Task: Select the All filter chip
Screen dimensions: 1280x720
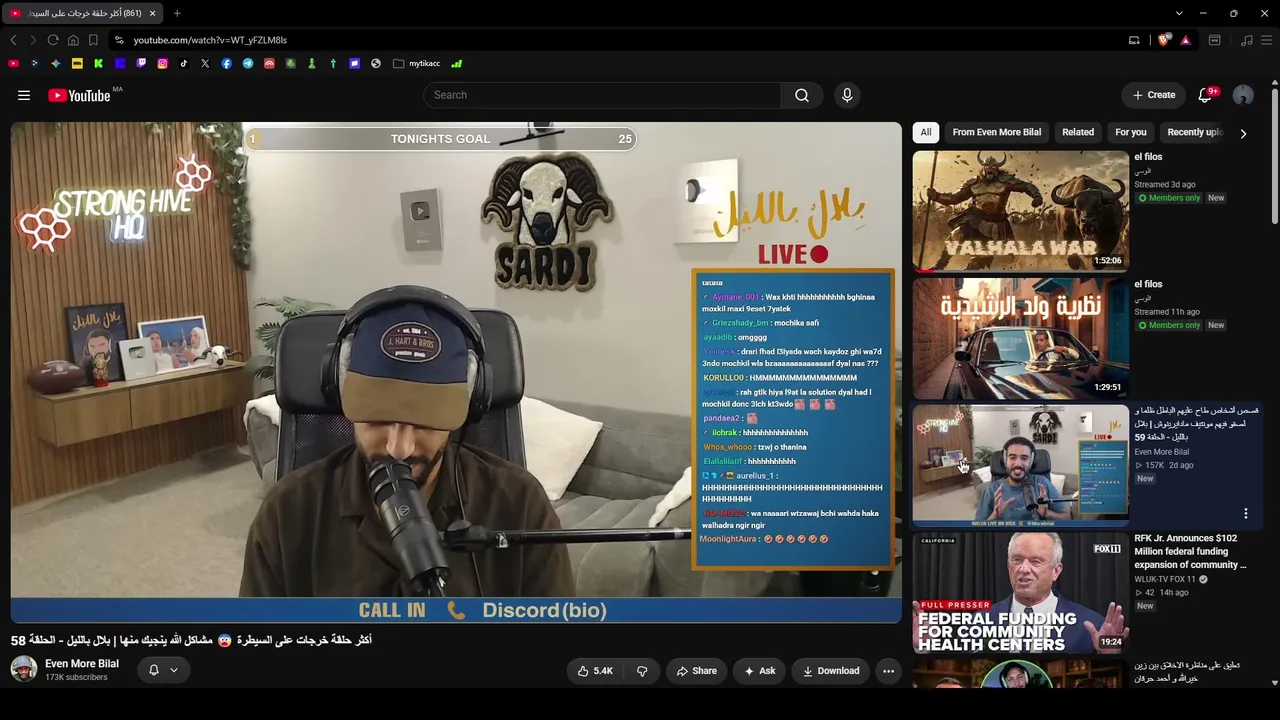Action: pyautogui.click(x=926, y=132)
